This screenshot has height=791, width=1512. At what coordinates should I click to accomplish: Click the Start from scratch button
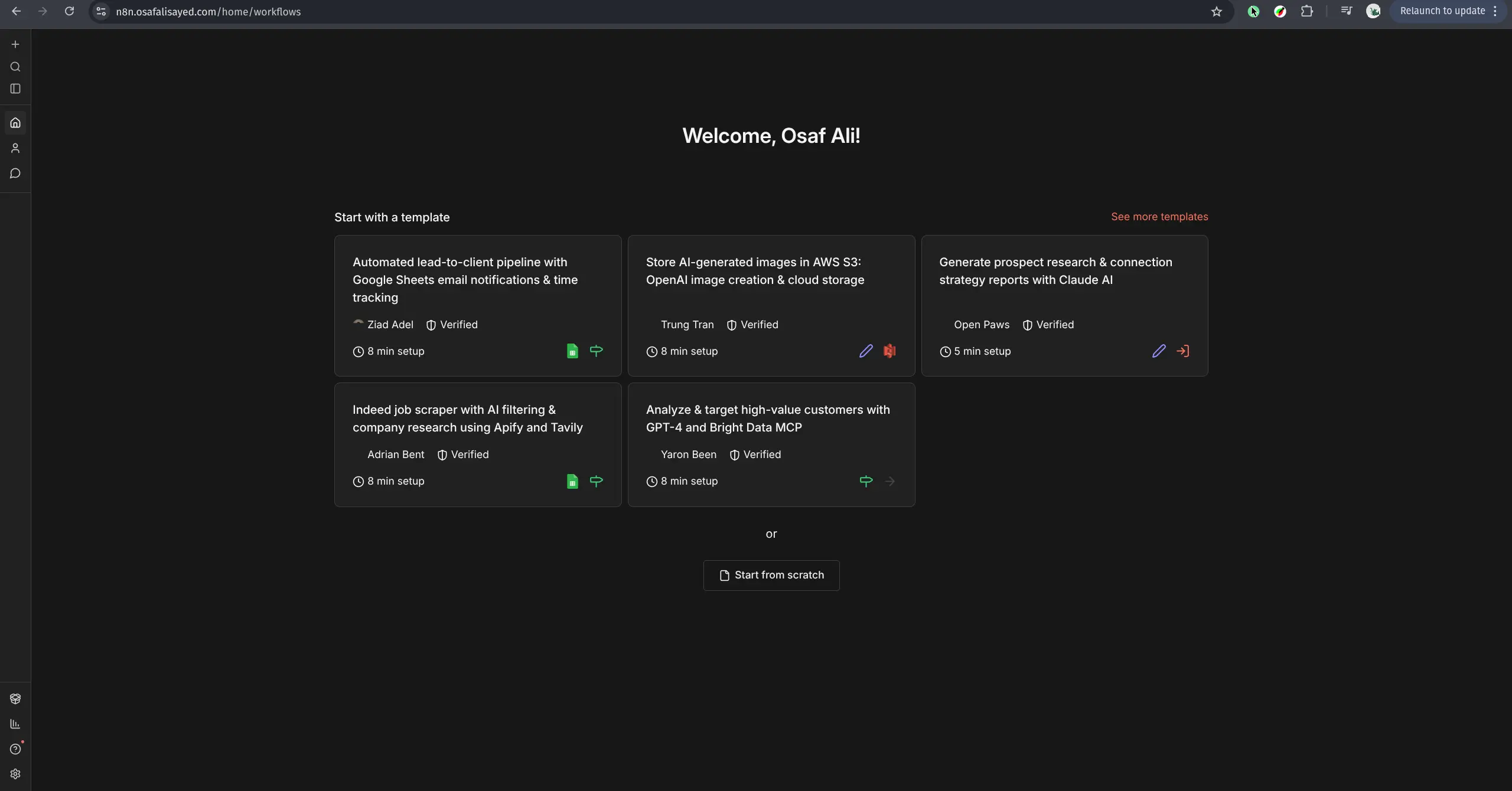click(x=771, y=575)
